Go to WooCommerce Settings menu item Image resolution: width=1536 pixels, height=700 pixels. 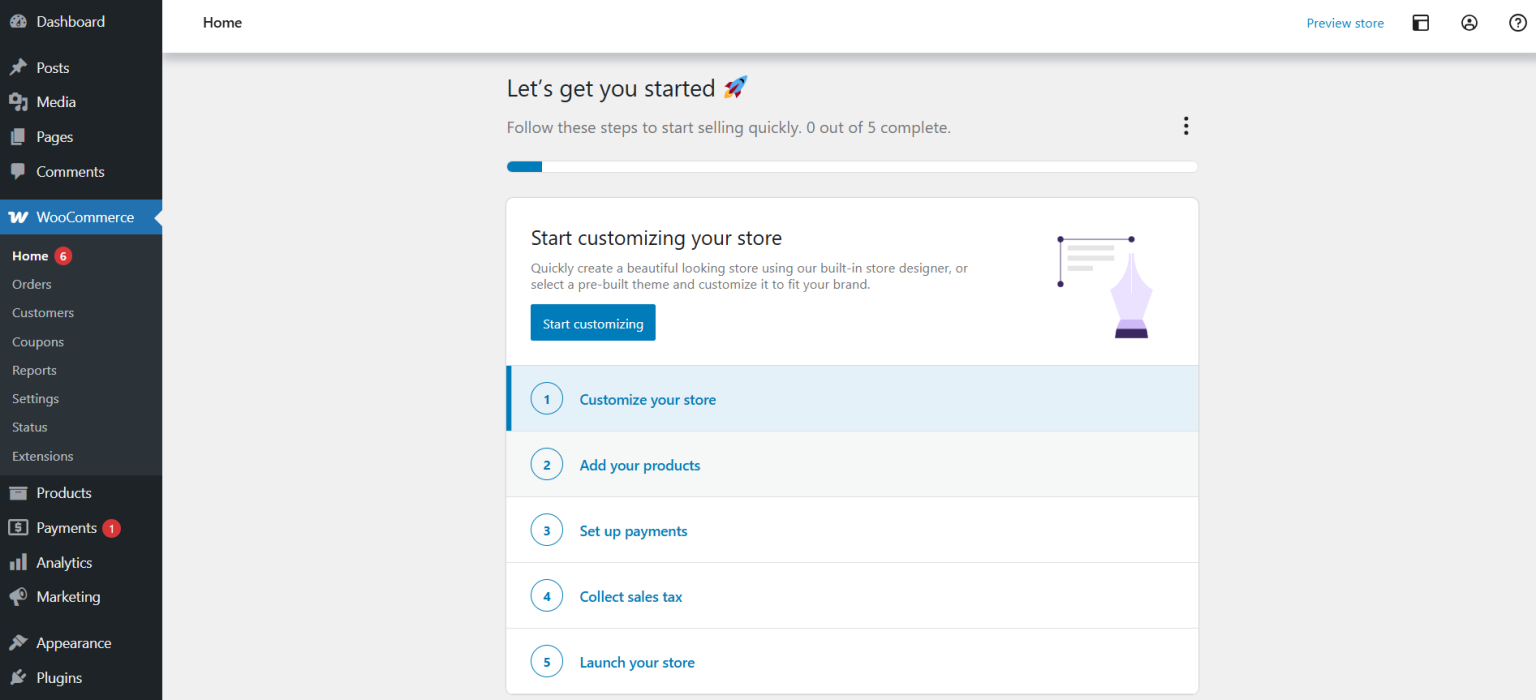(x=35, y=398)
